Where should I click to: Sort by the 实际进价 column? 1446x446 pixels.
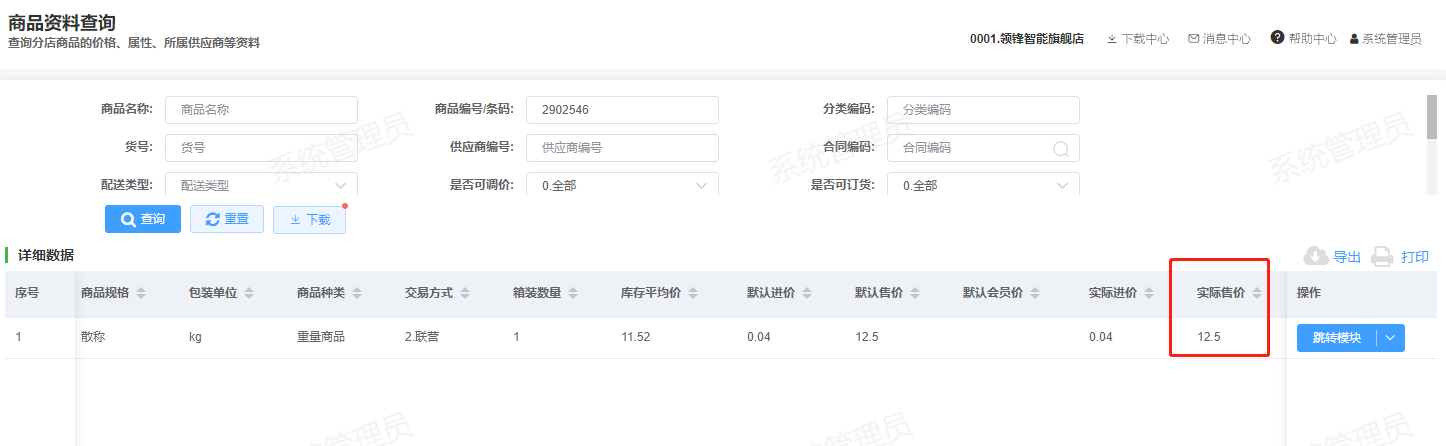coord(1149,293)
